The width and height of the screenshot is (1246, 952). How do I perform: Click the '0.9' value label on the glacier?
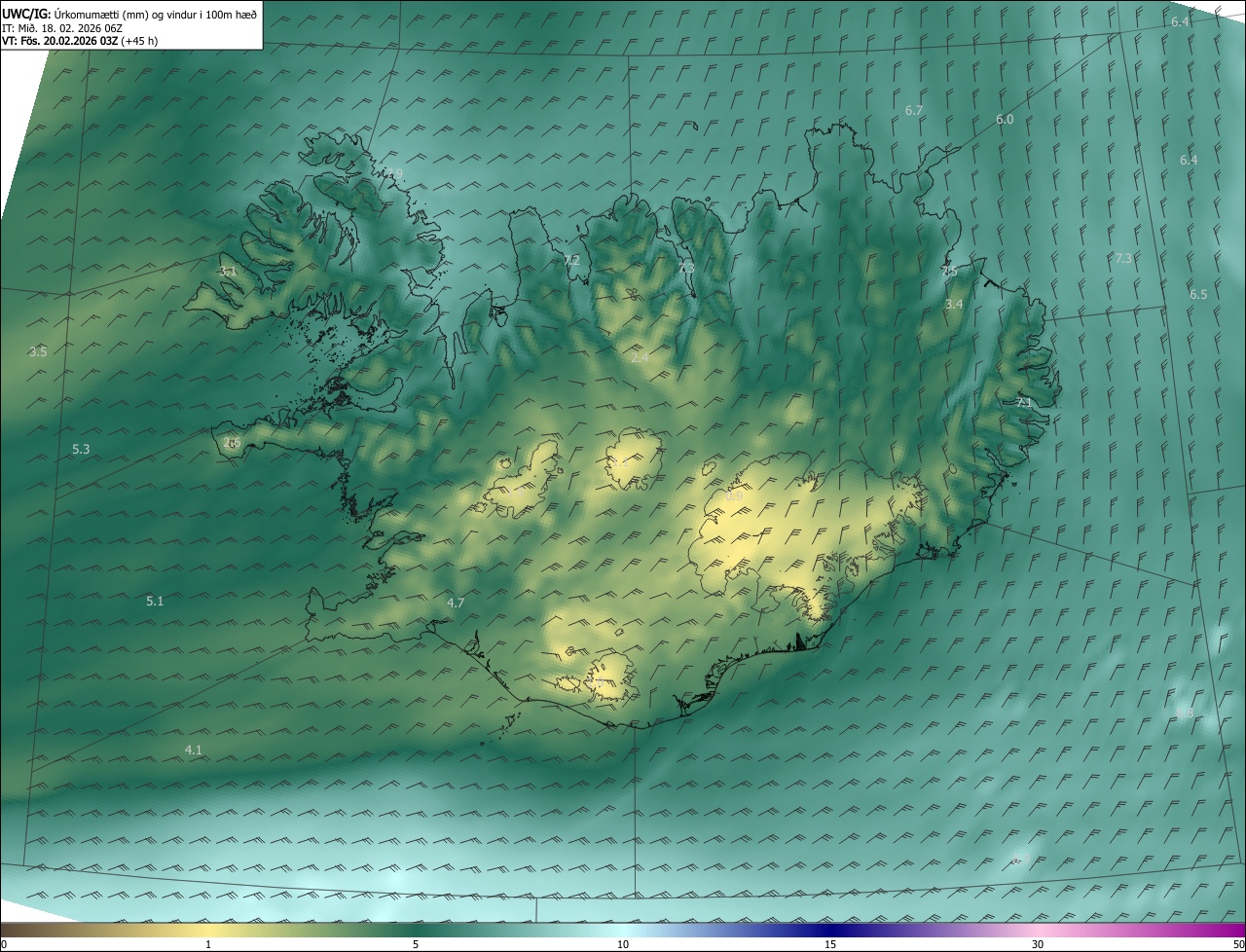(x=734, y=496)
